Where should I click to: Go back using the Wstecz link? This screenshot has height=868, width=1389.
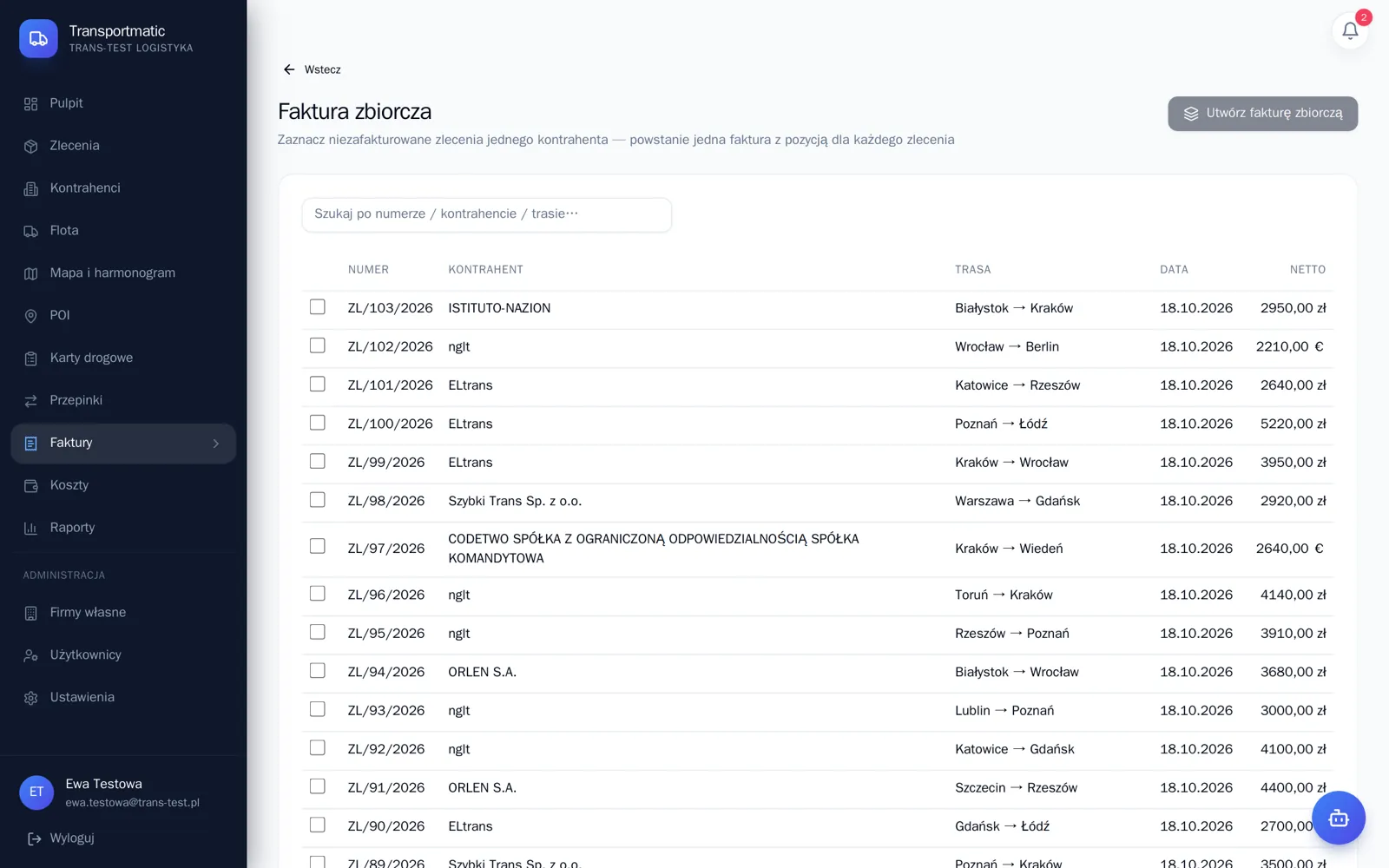(x=312, y=69)
